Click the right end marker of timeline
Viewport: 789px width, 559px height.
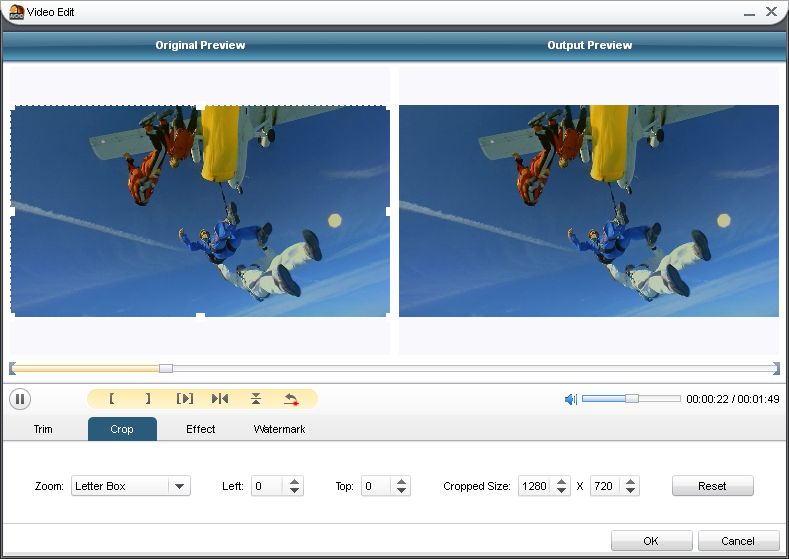tap(776, 368)
